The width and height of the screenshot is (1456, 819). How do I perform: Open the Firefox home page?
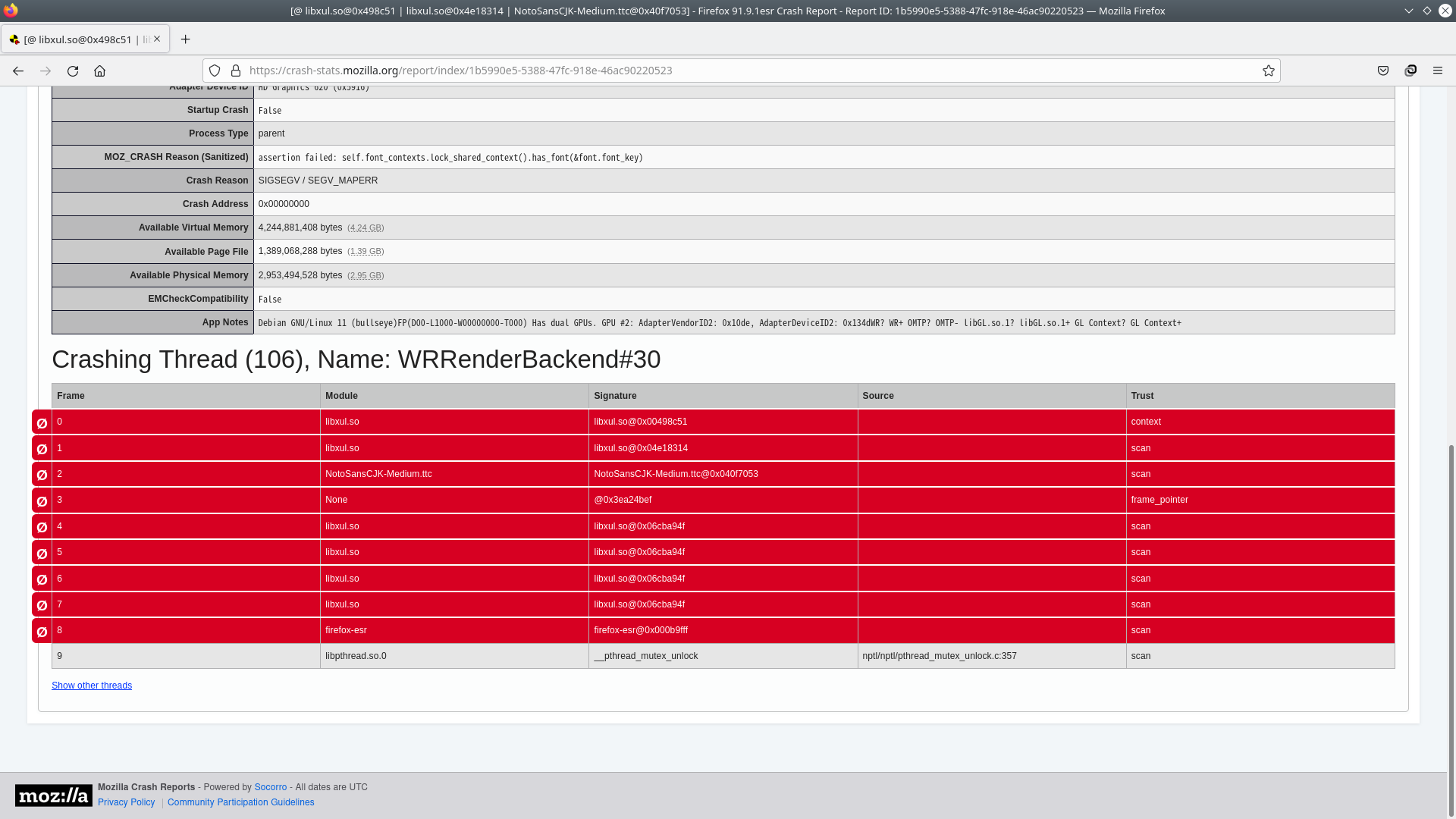pyautogui.click(x=99, y=71)
